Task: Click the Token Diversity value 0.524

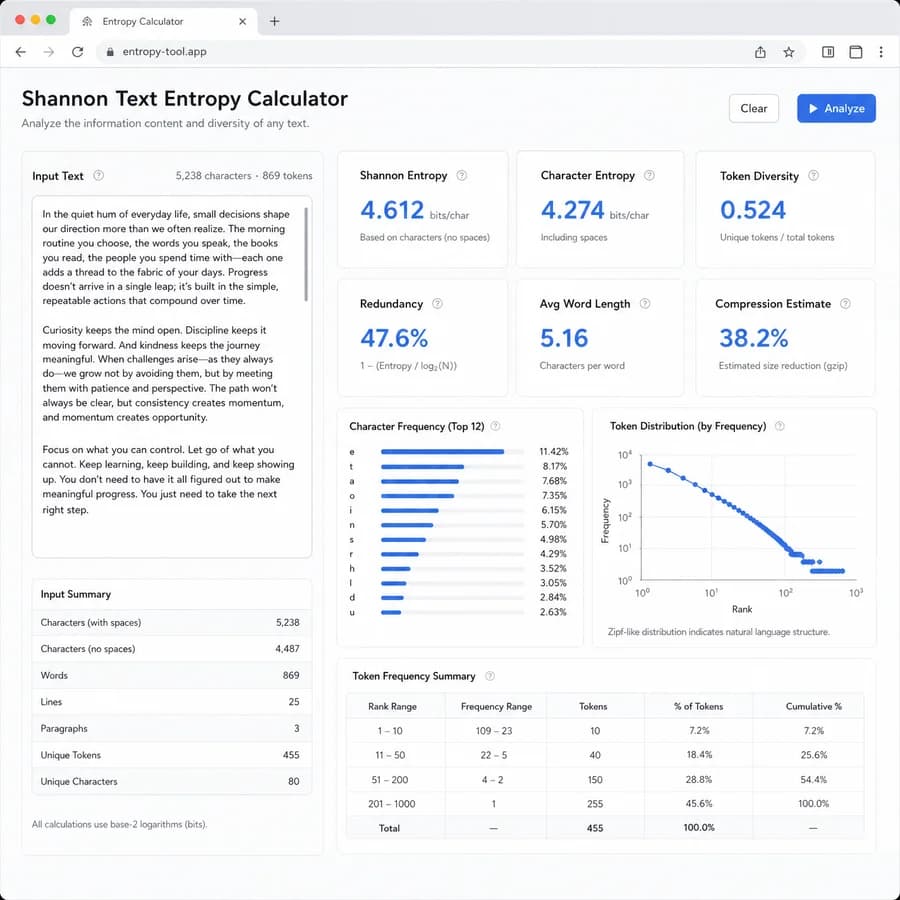Action: tap(752, 210)
